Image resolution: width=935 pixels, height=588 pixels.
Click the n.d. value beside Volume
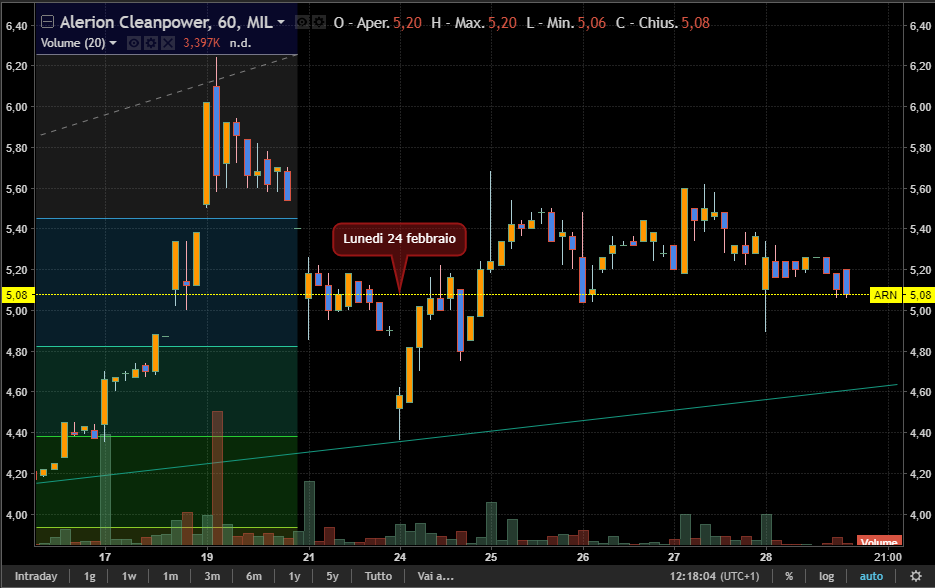(x=240, y=43)
